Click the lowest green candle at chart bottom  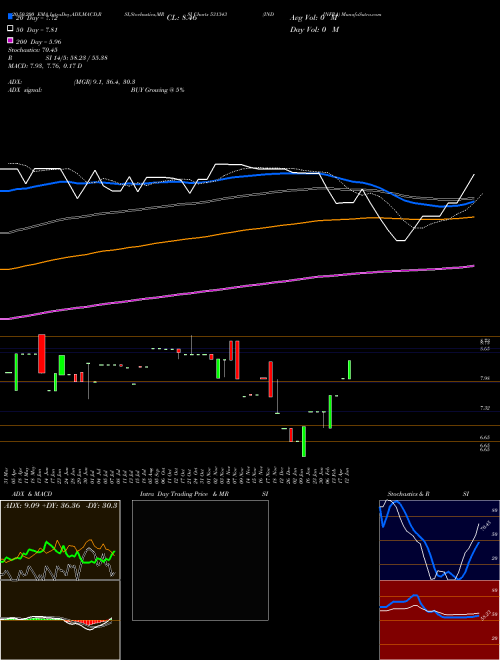coord(304,442)
